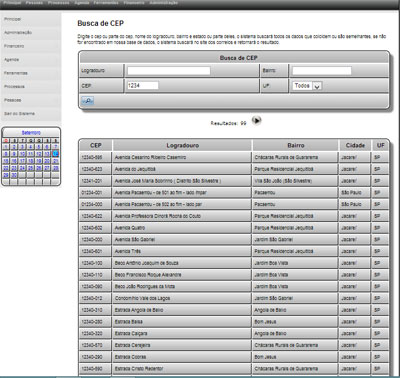The image size is (400, 378).
Task: Select day 1 in the calendar
Action: pyautogui.click(x=6, y=147)
